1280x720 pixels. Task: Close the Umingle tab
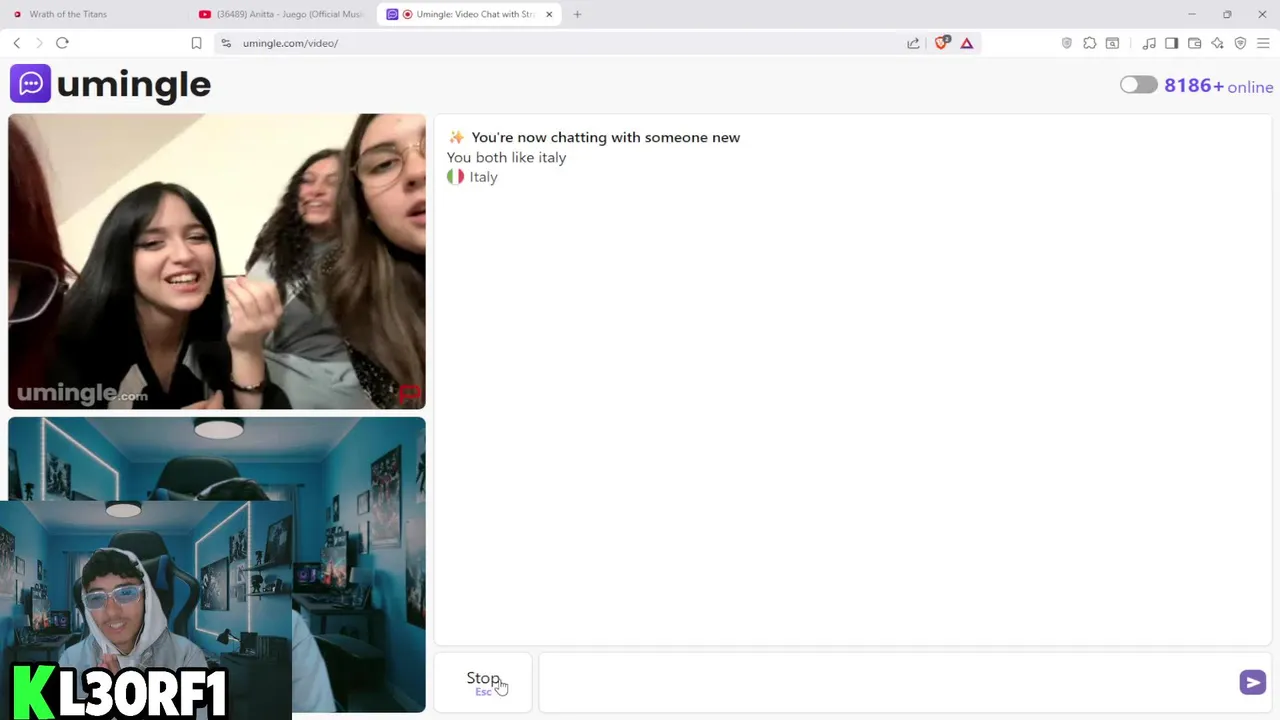point(549,14)
